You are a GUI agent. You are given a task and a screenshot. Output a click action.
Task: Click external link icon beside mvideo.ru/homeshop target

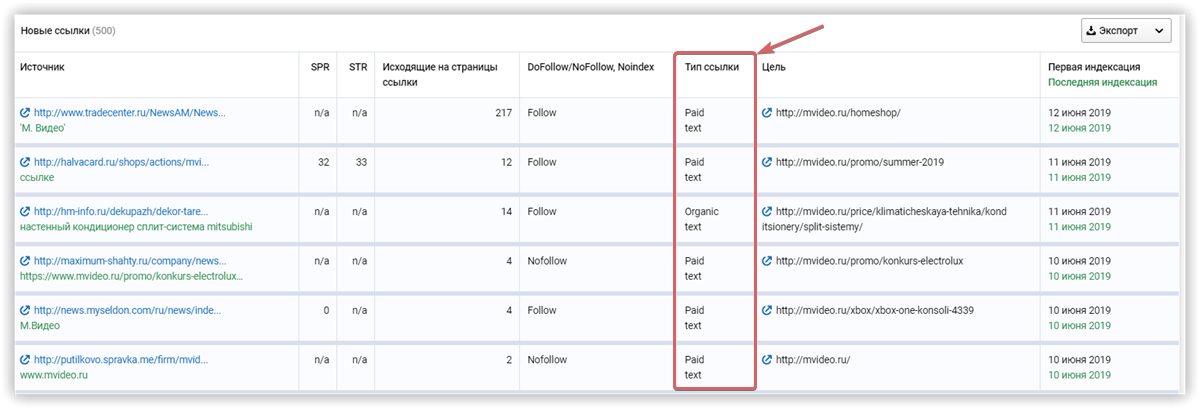pos(767,113)
